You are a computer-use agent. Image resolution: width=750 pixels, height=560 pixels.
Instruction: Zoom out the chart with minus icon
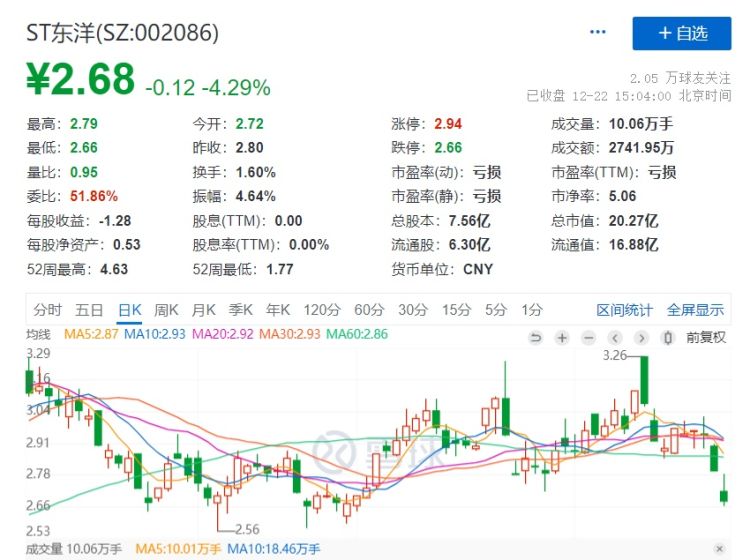589,338
